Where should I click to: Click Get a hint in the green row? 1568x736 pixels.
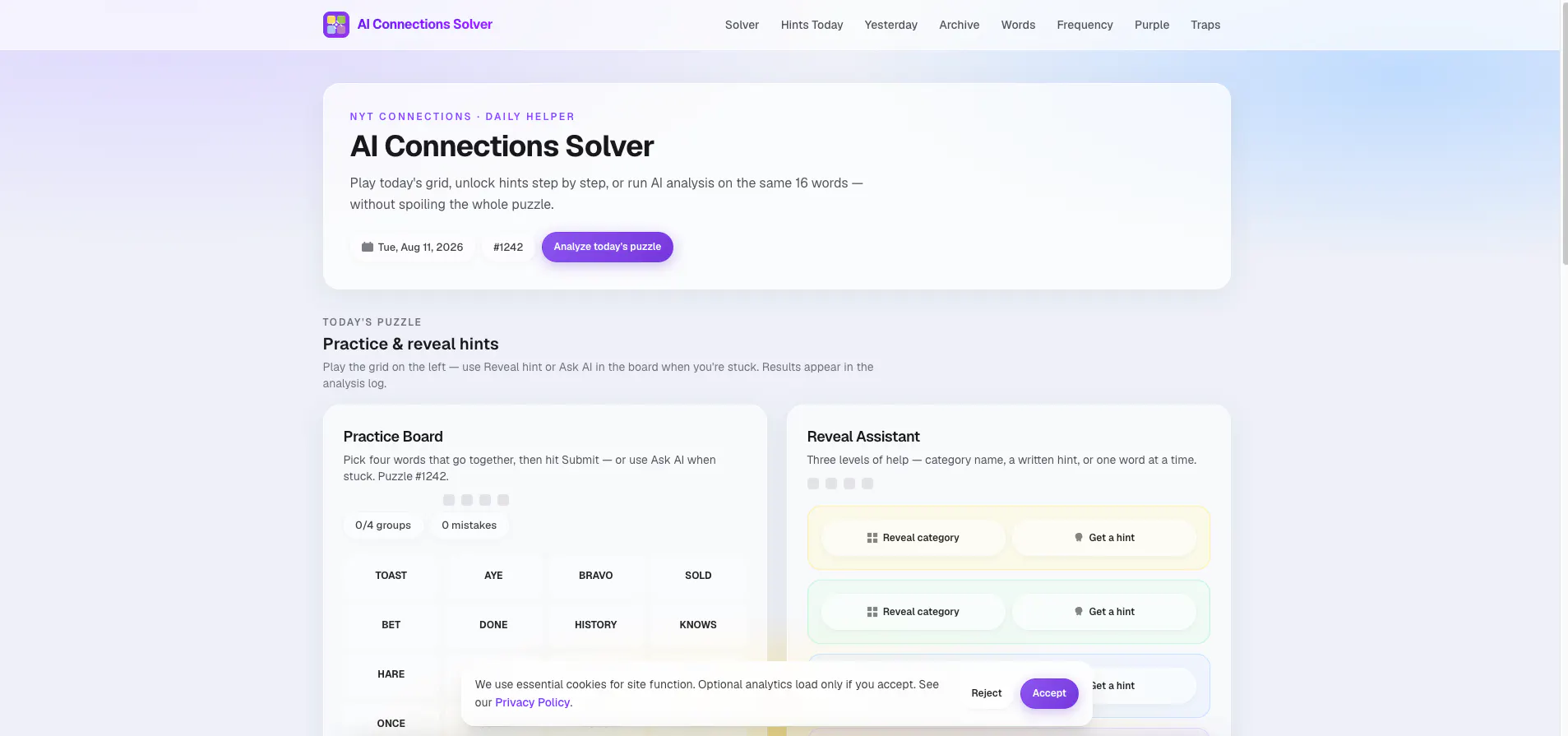click(x=1104, y=612)
